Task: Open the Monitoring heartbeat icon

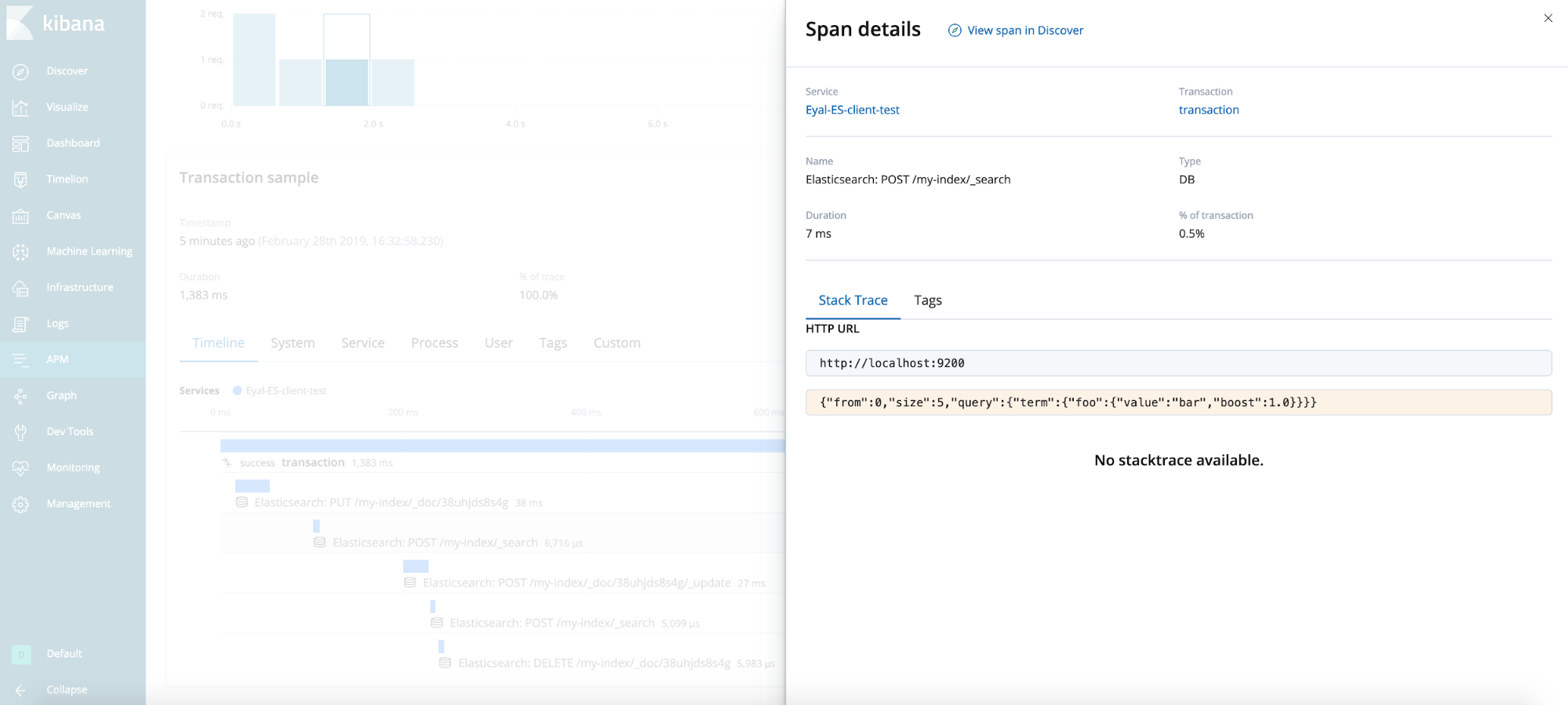Action: click(x=21, y=468)
